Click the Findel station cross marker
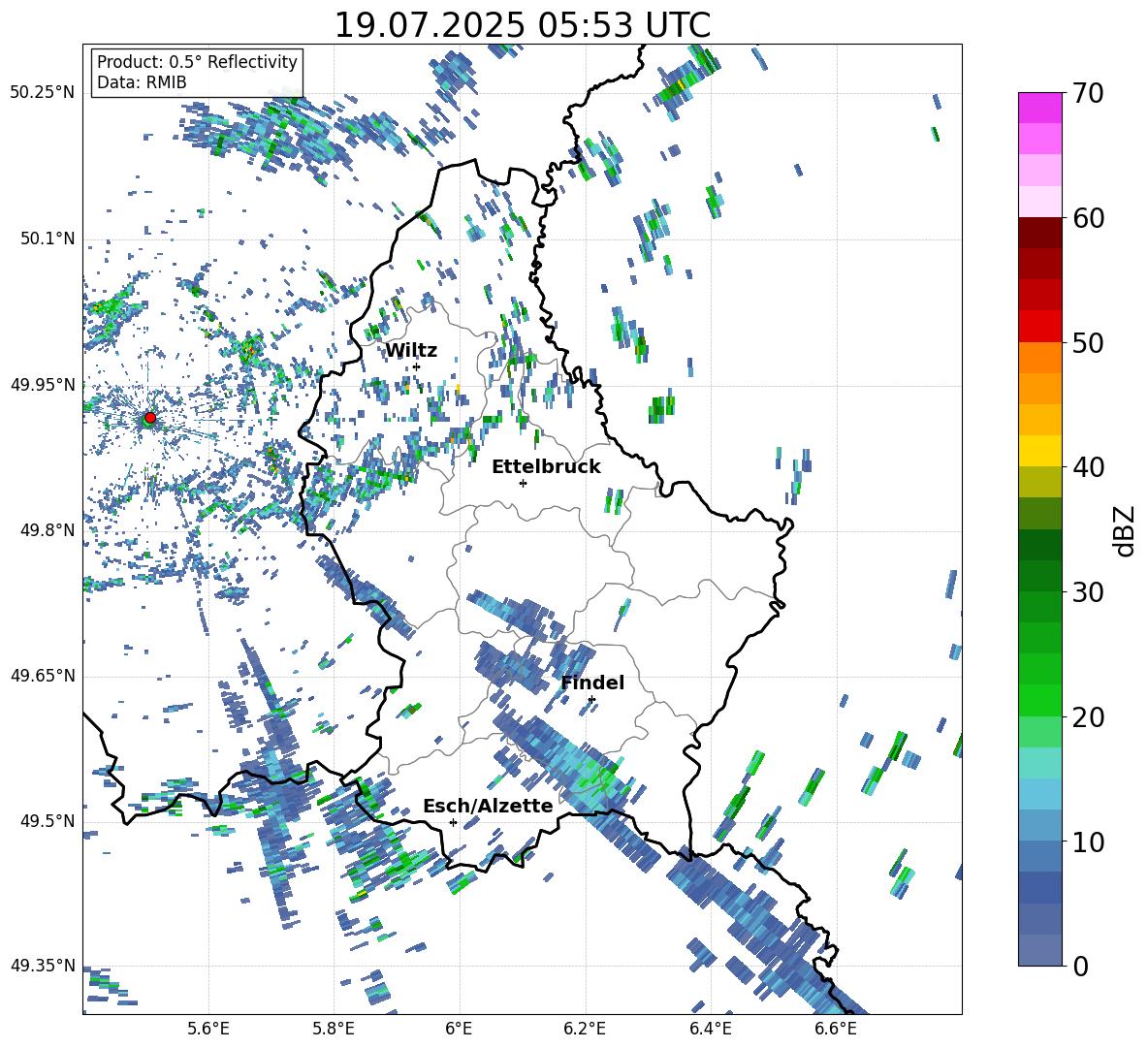The width and height of the screenshot is (1148, 1048). click(x=591, y=700)
